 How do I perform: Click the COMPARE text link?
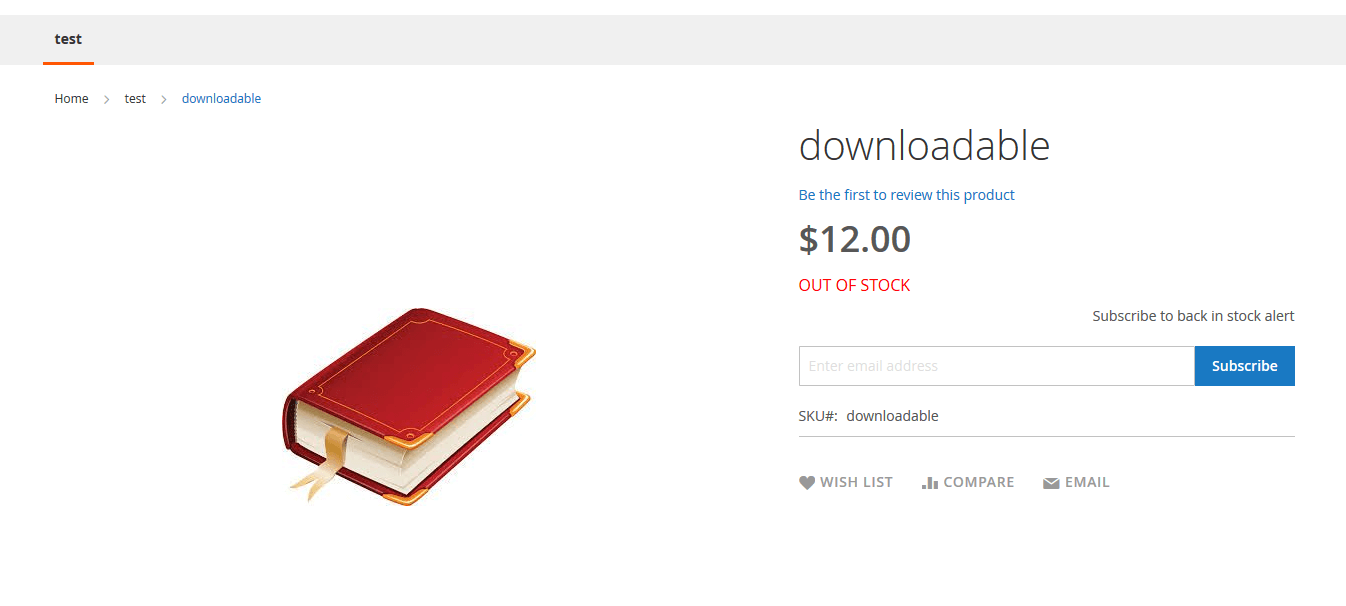[979, 483]
